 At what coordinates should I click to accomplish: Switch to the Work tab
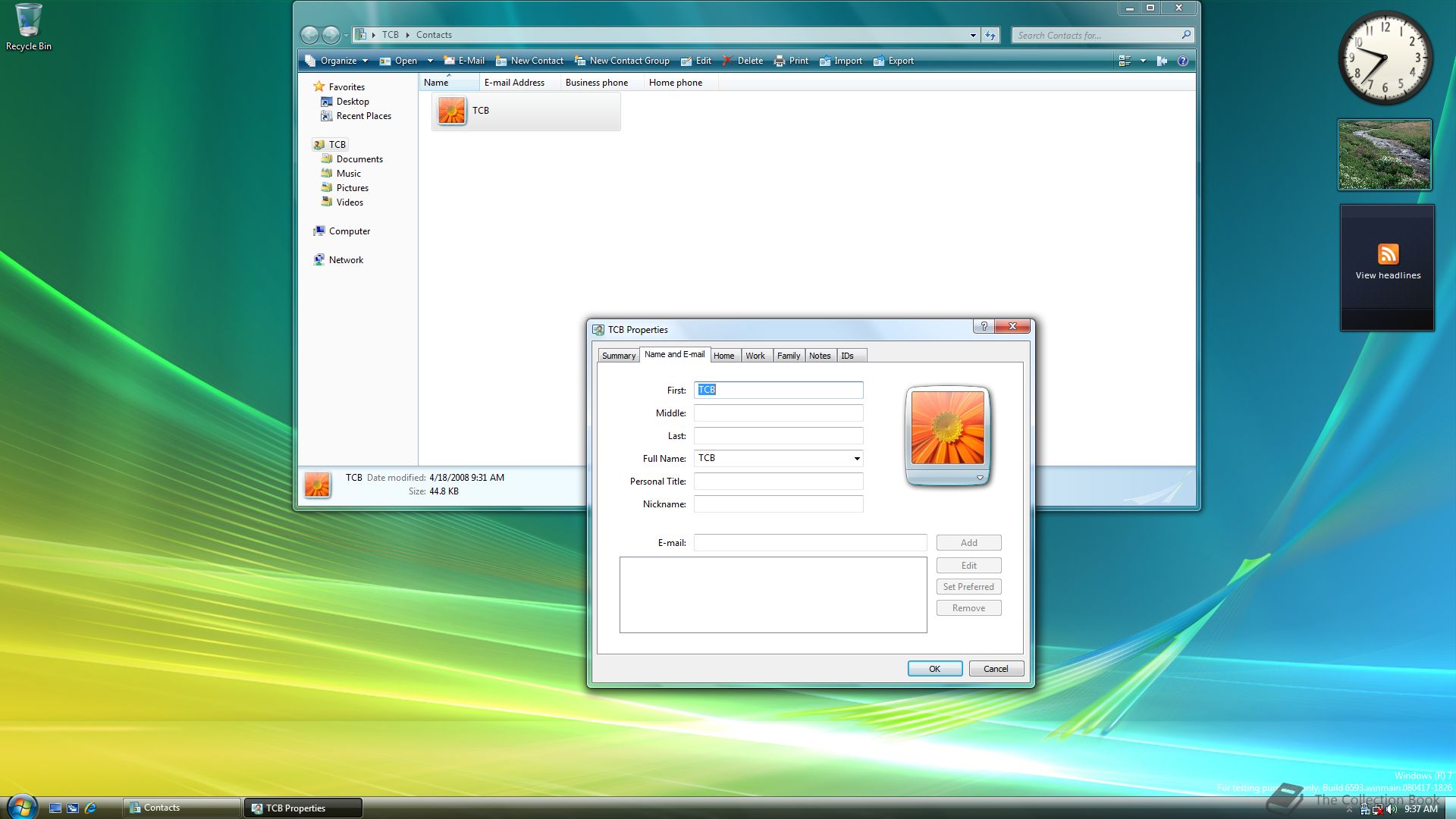[x=755, y=356]
